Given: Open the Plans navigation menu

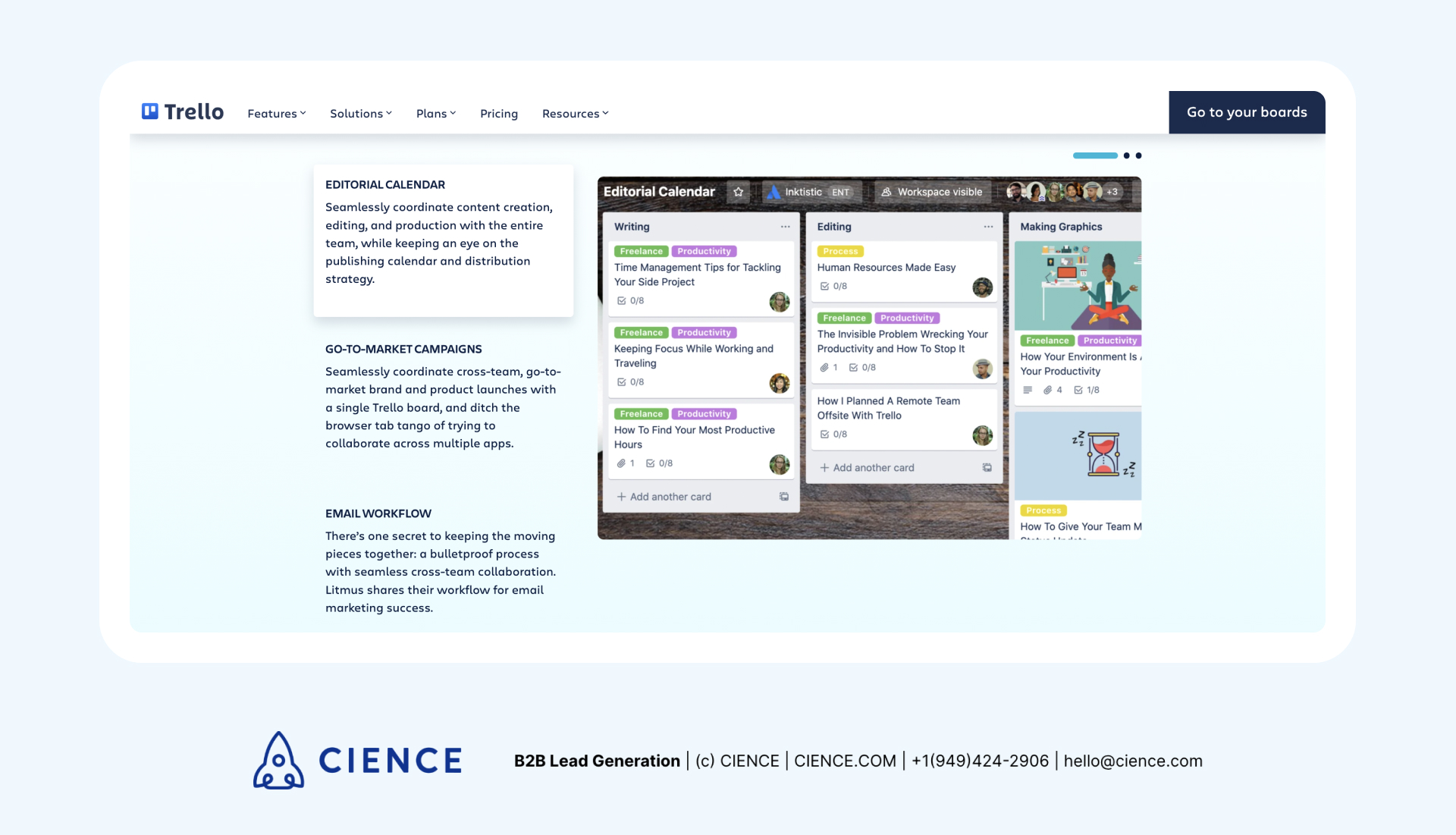Looking at the screenshot, I should click(x=436, y=113).
